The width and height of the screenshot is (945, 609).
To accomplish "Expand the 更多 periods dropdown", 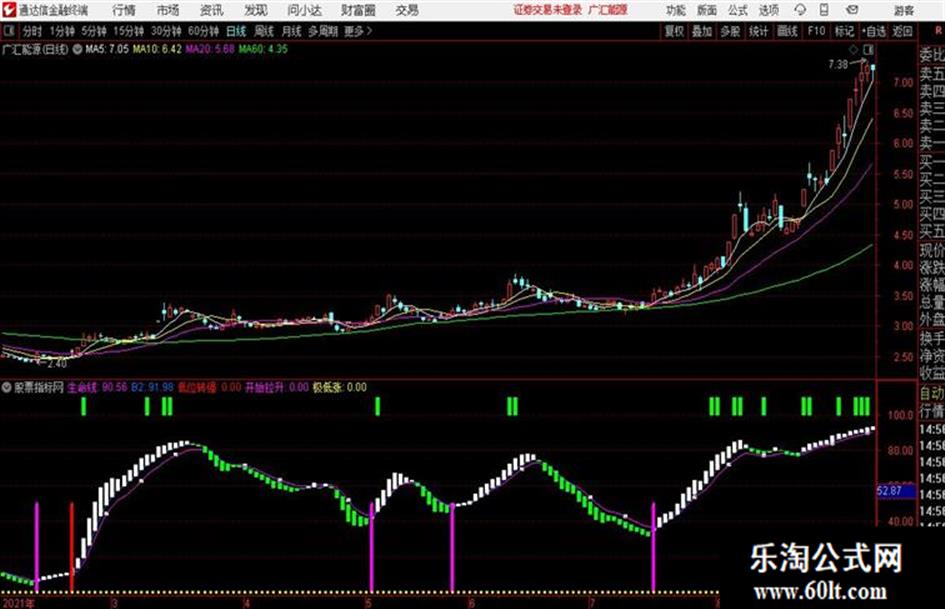I will tap(358, 31).
